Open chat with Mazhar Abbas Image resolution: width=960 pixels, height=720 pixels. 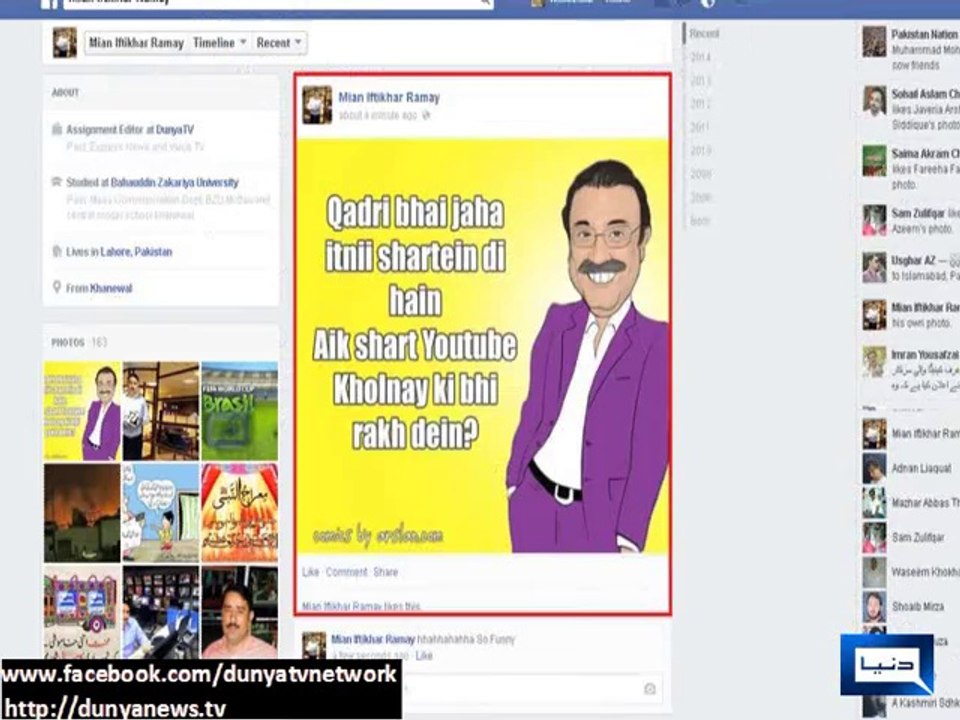pyautogui.click(x=911, y=503)
